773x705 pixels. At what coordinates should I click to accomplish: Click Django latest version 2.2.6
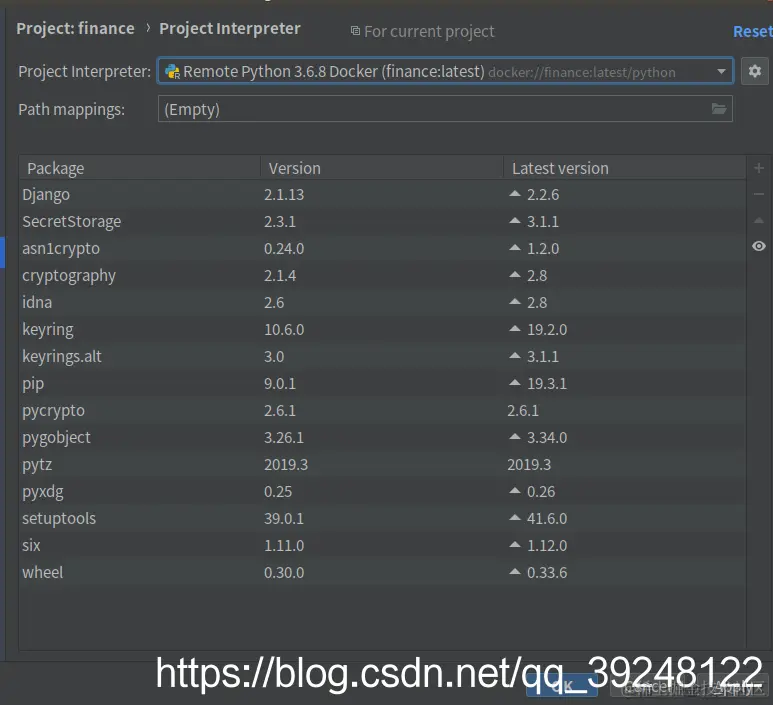tap(543, 195)
